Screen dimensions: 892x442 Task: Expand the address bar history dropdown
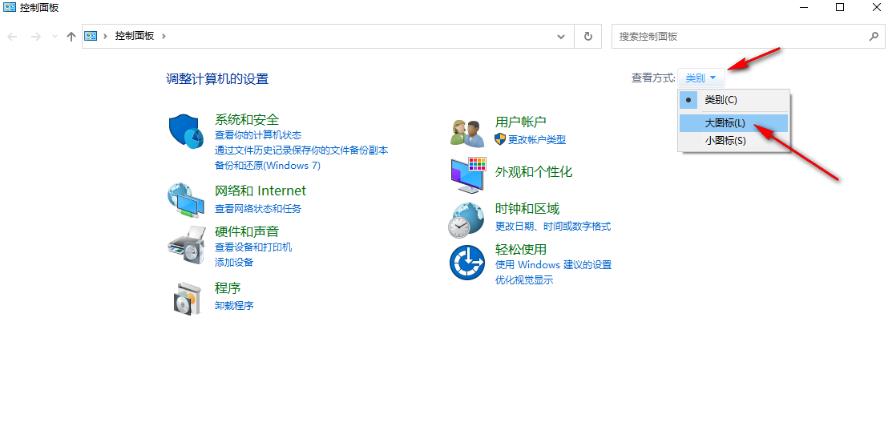[x=561, y=36]
